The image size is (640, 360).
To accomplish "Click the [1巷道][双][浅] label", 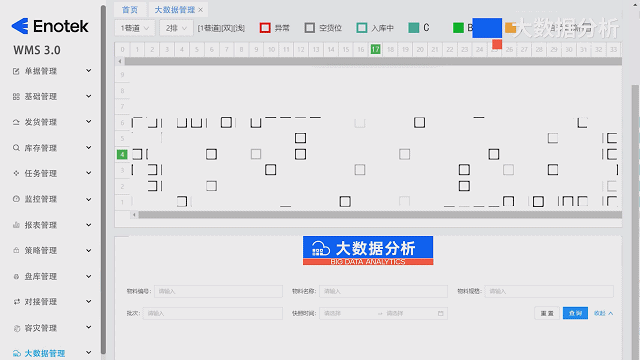I will [221, 28].
